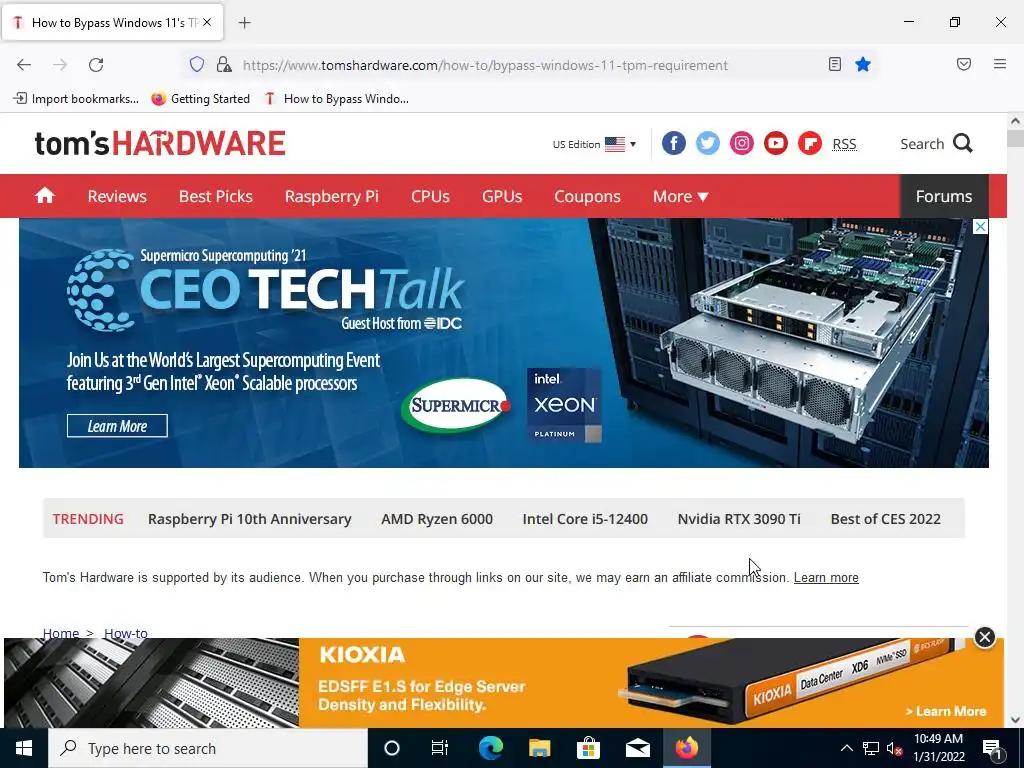
Task: Open File Explorer from taskbar
Action: coord(539,748)
